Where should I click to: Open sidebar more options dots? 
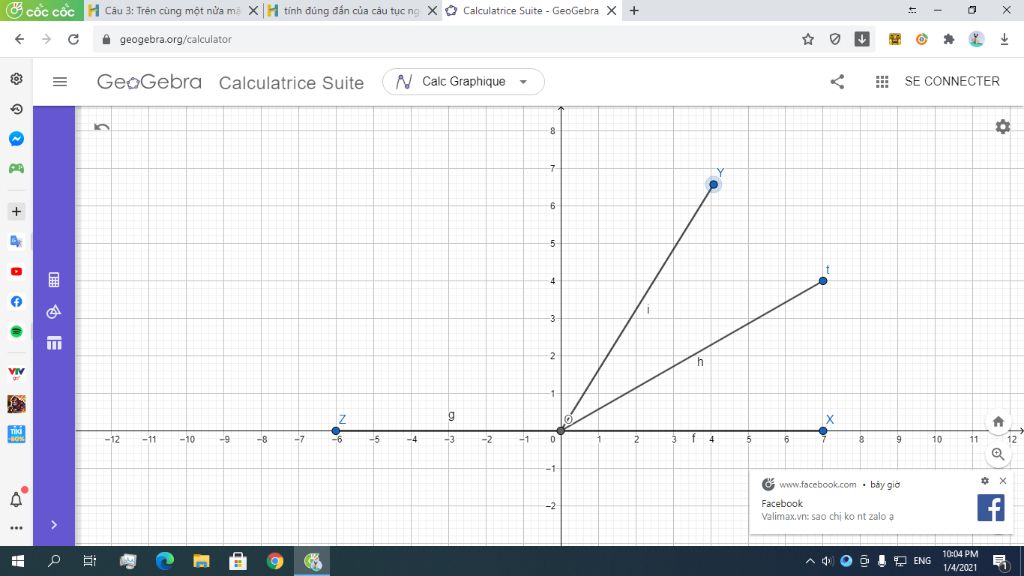click(x=16, y=528)
